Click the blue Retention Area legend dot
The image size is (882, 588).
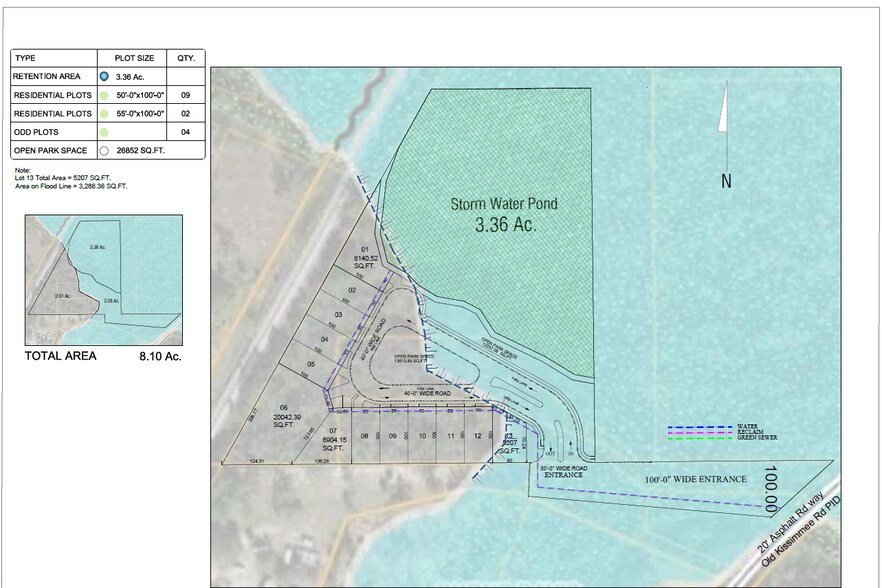104,77
